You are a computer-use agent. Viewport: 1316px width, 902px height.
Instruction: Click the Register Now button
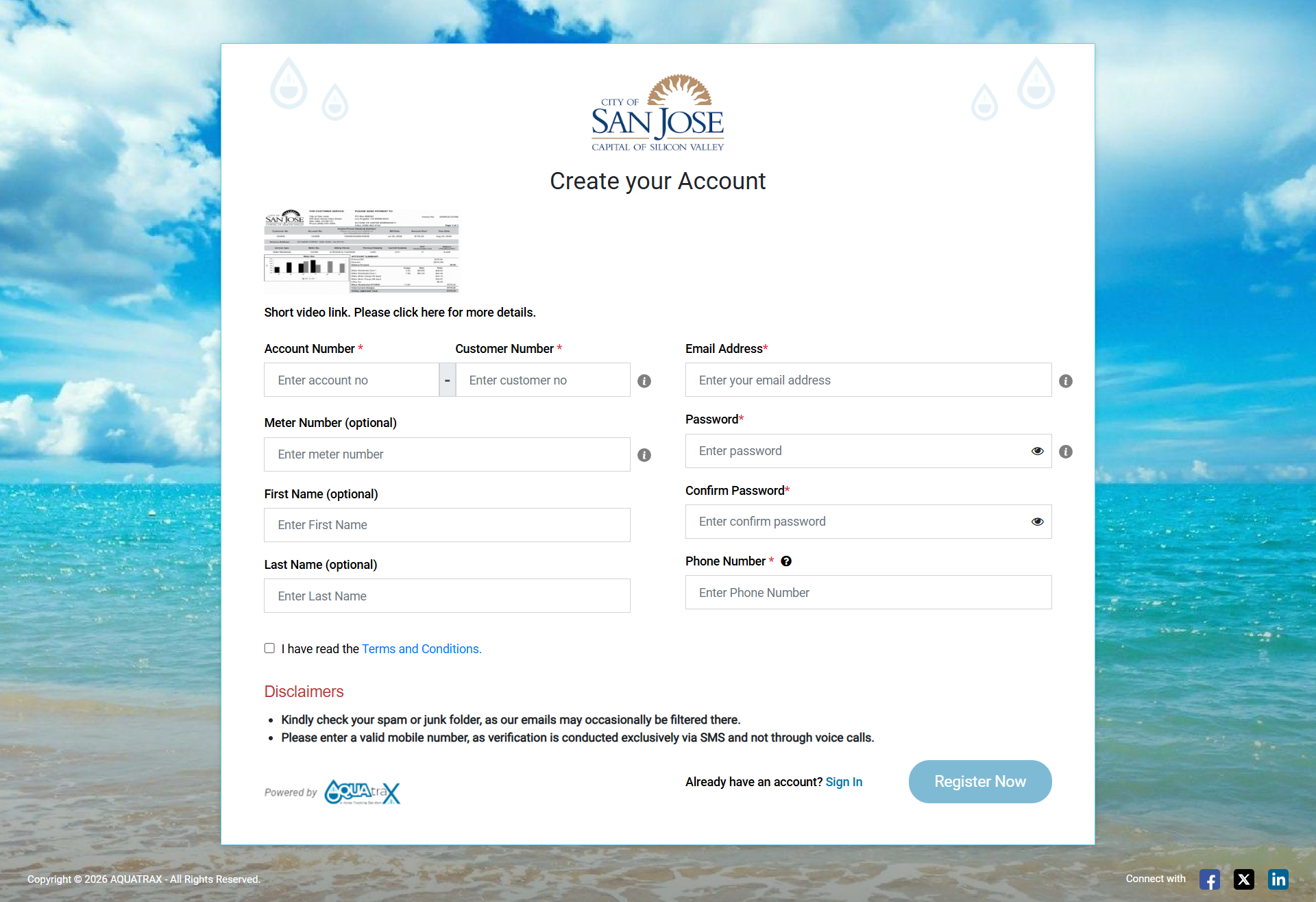(980, 782)
